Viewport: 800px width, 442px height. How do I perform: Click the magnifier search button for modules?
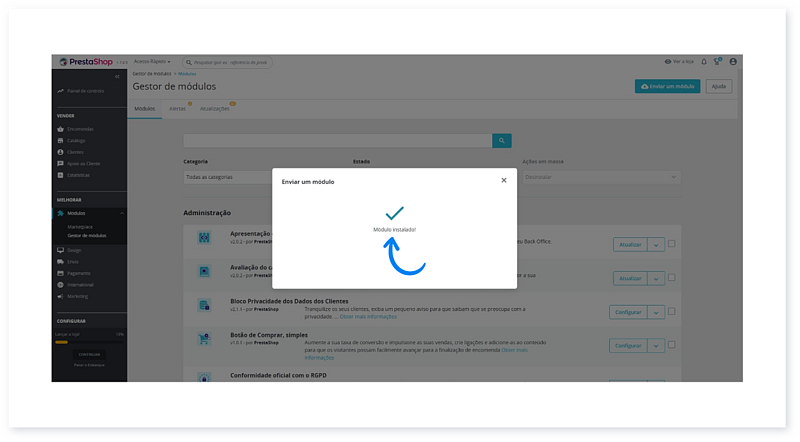(x=503, y=141)
